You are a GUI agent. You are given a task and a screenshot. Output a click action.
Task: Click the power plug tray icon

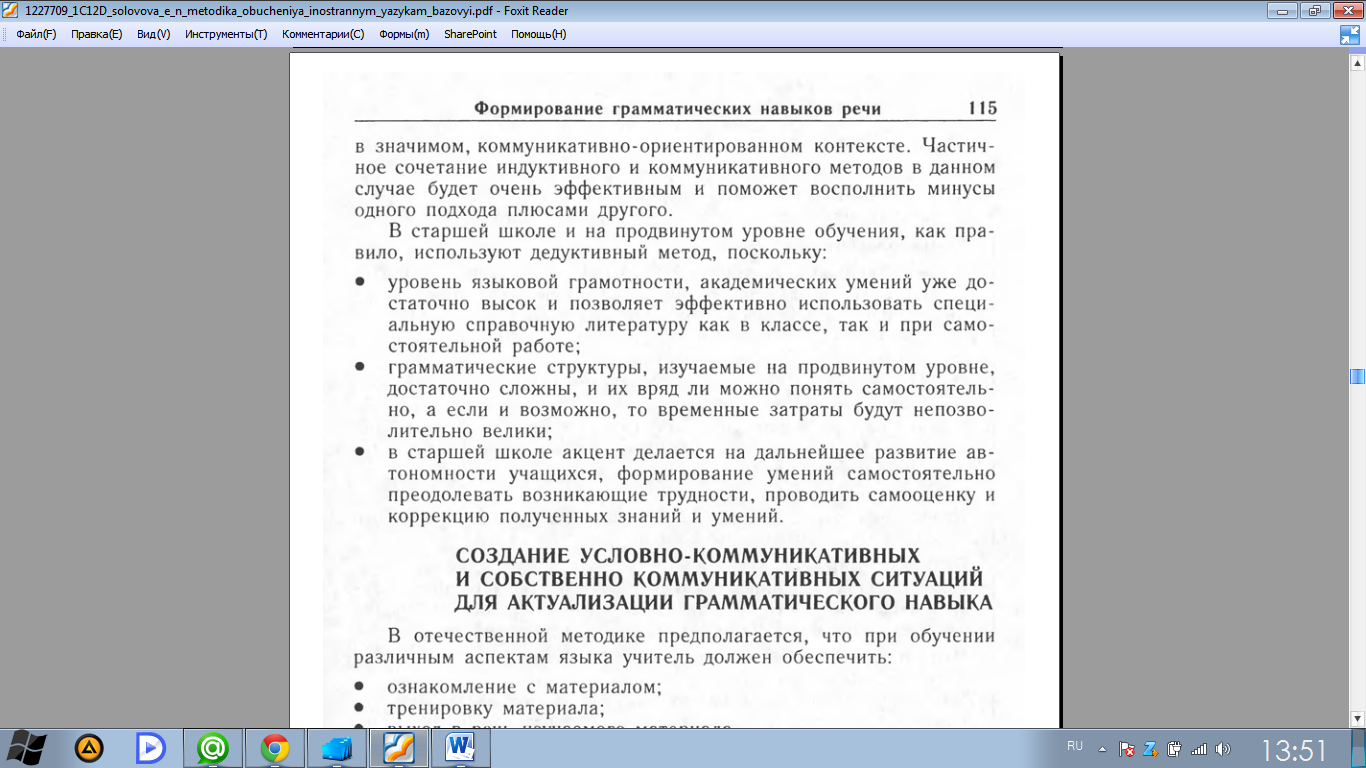1174,748
